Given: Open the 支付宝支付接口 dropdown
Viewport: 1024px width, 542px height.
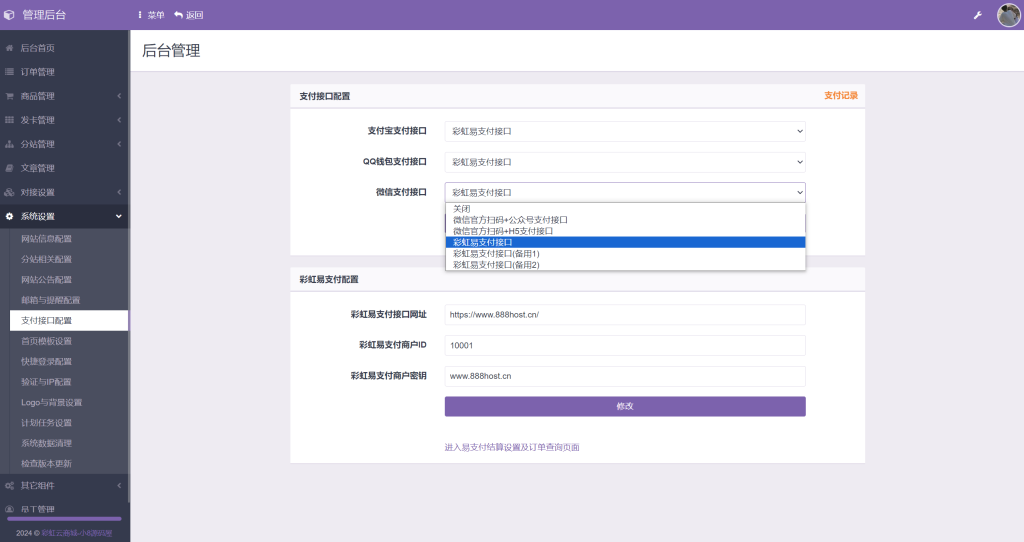Looking at the screenshot, I should [x=625, y=131].
